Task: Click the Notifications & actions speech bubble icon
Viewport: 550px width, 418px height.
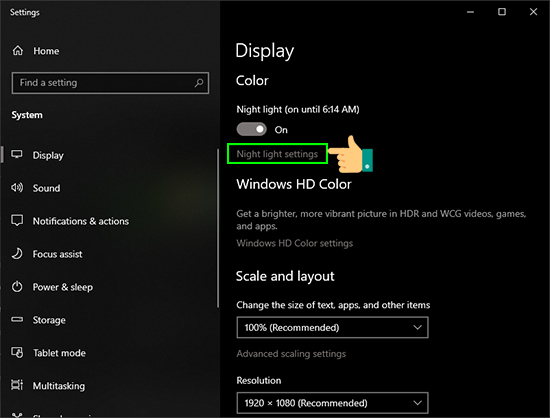Action: point(17,221)
